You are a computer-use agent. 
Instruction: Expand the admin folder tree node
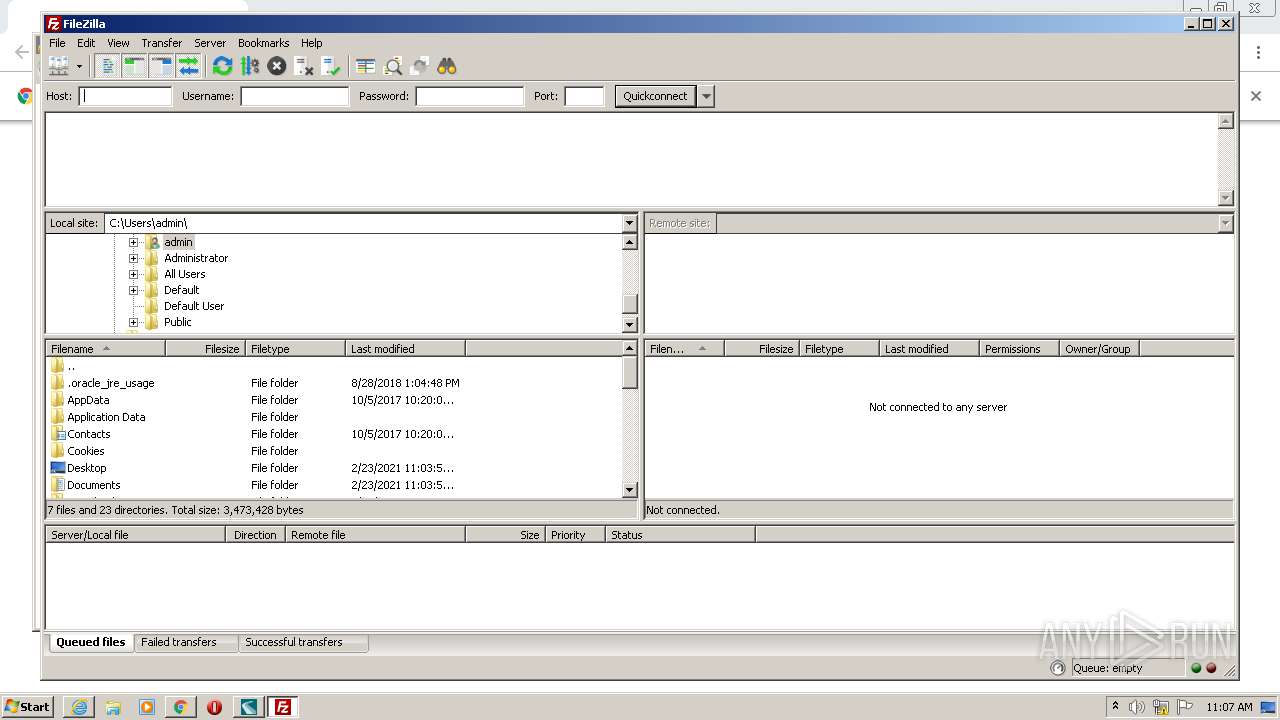tap(133, 242)
